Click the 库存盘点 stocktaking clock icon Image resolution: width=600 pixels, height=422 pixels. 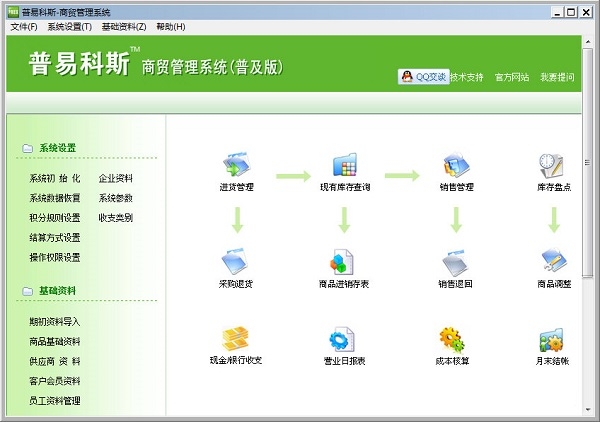point(551,165)
